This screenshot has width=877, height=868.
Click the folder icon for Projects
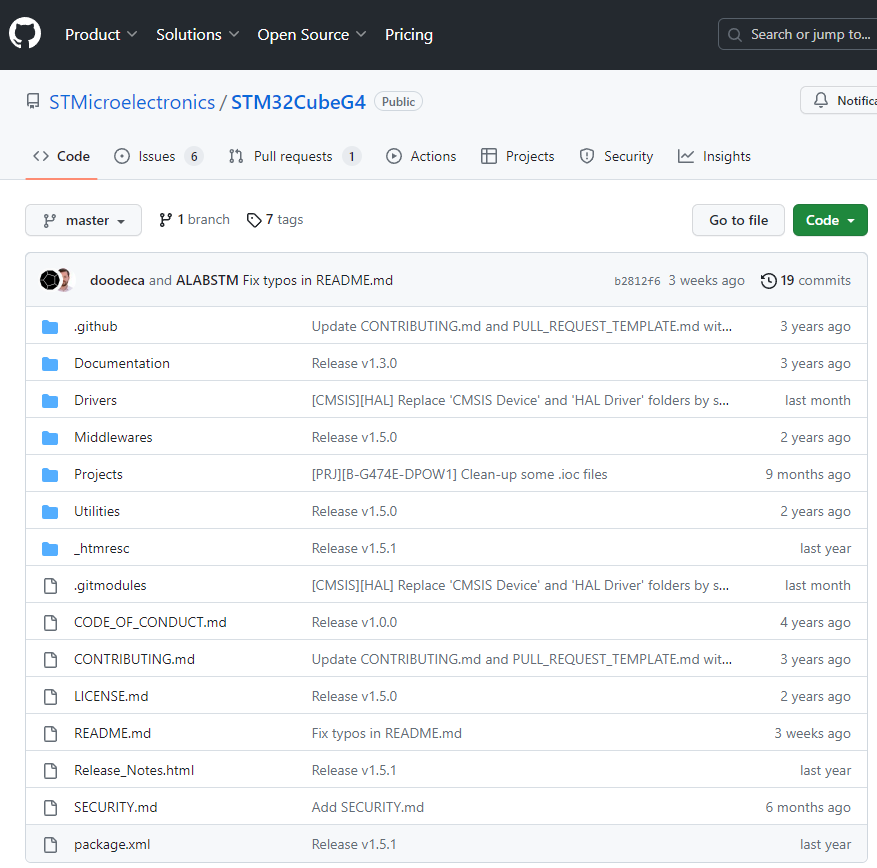tap(50, 475)
